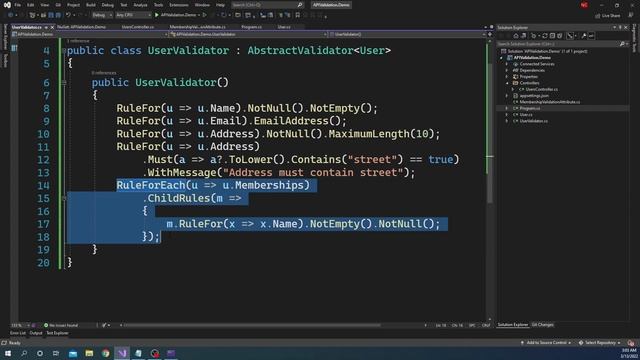Switch to the User.cs editor tab
Image resolution: width=640 pixels, height=360 pixels.
coord(284,27)
